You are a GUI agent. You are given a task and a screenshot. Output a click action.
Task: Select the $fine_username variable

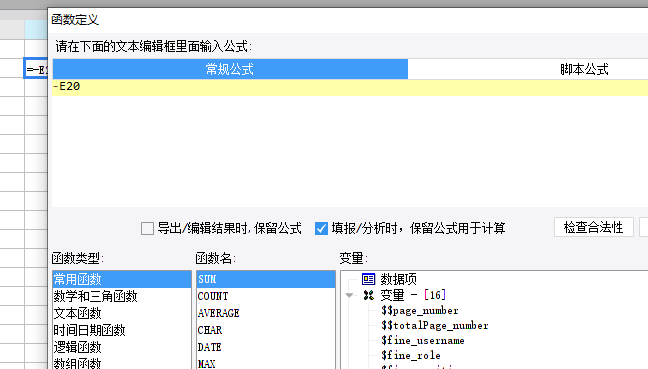(x=423, y=340)
